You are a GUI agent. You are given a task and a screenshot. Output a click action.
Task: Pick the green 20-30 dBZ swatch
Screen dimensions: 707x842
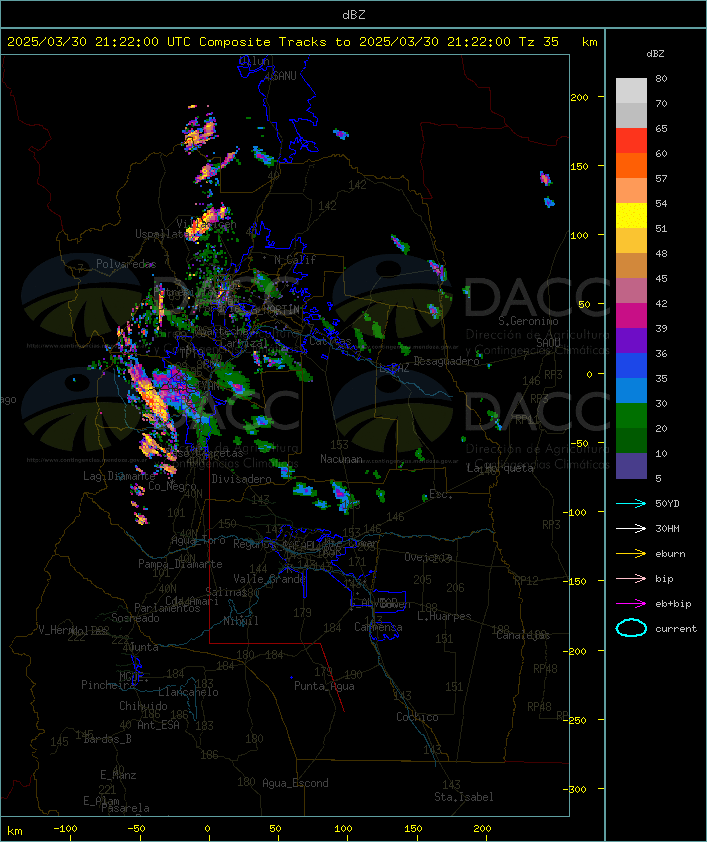click(631, 416)
